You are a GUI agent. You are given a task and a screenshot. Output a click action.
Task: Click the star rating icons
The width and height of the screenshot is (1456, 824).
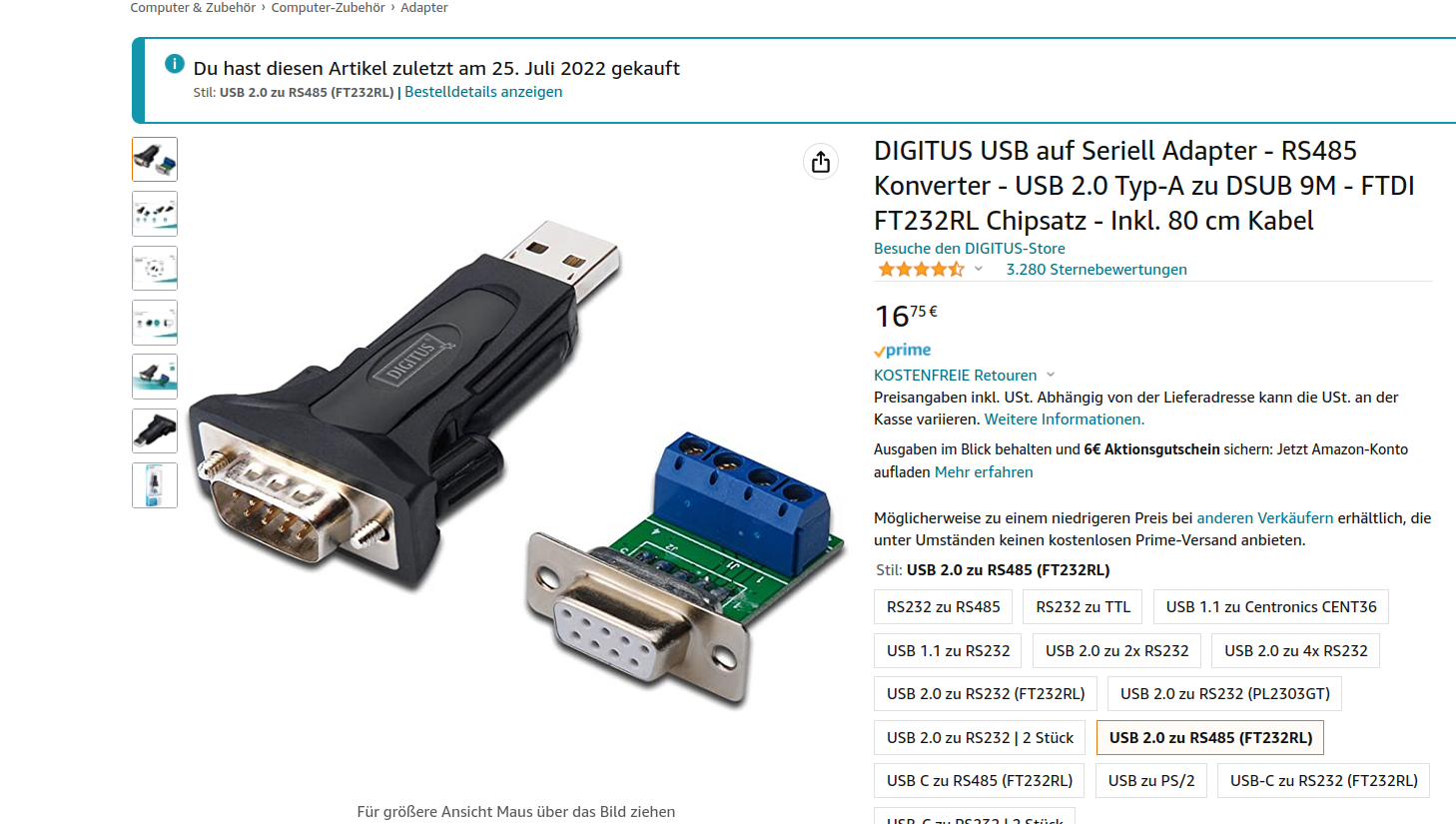[x=921, y=270]
